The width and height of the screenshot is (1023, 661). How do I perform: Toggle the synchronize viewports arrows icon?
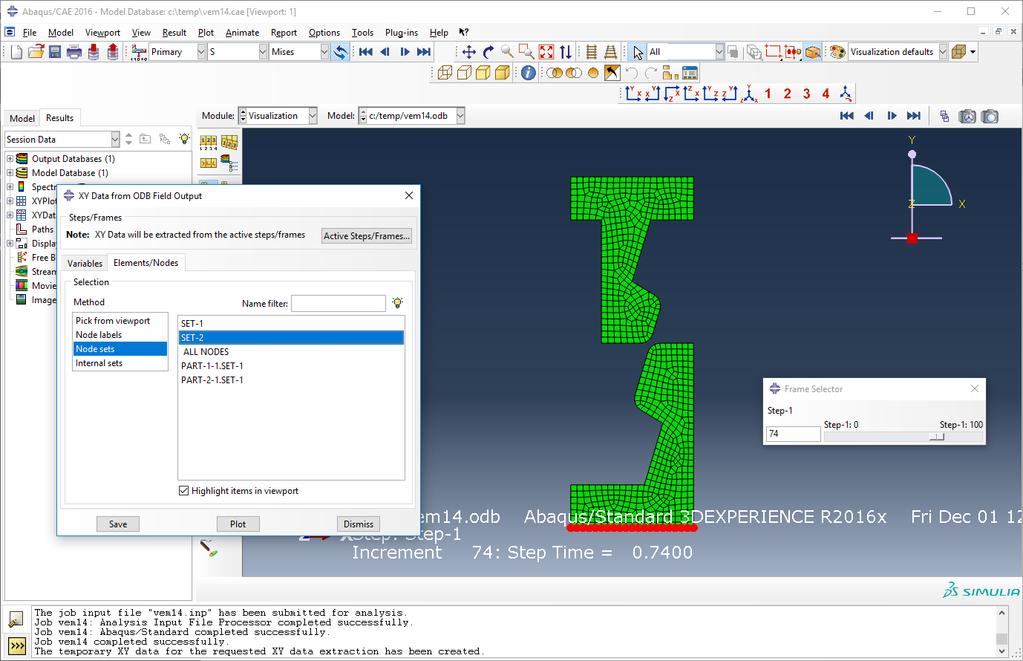point(340,52)
